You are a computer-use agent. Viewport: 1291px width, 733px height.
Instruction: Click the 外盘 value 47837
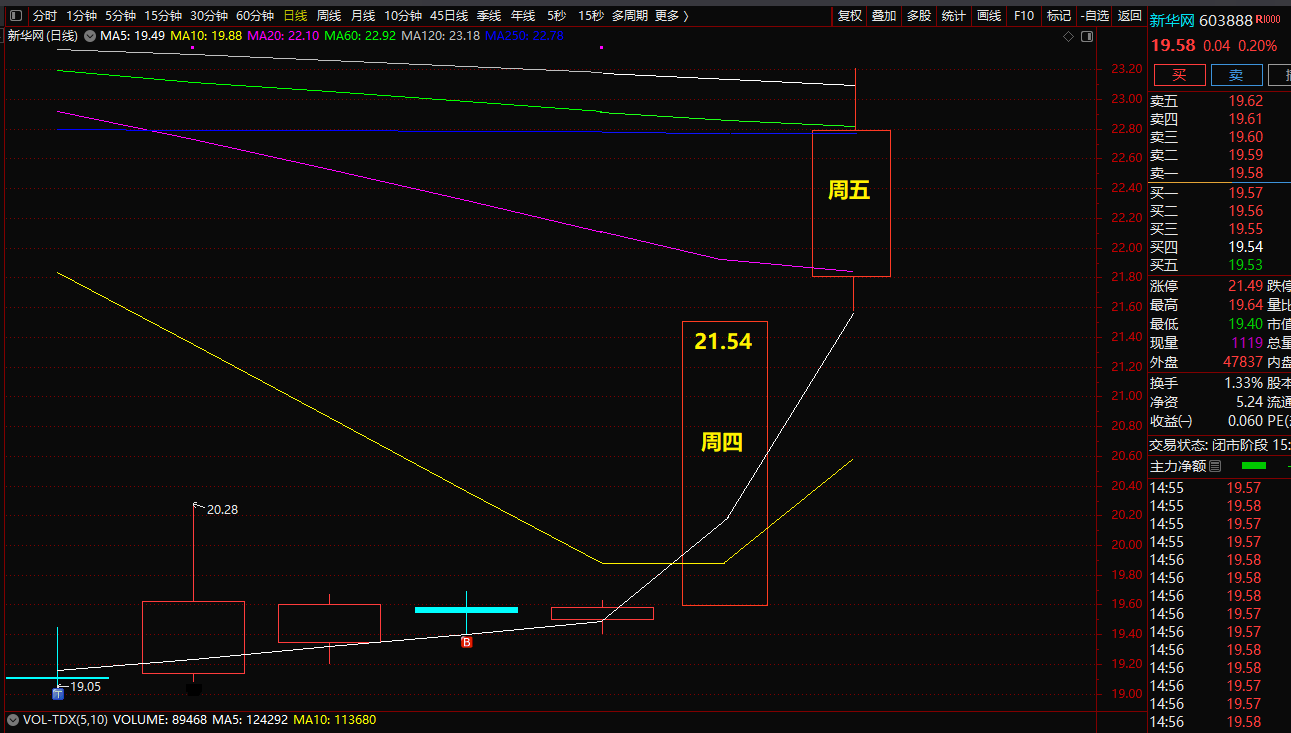tap(1243, 362)
